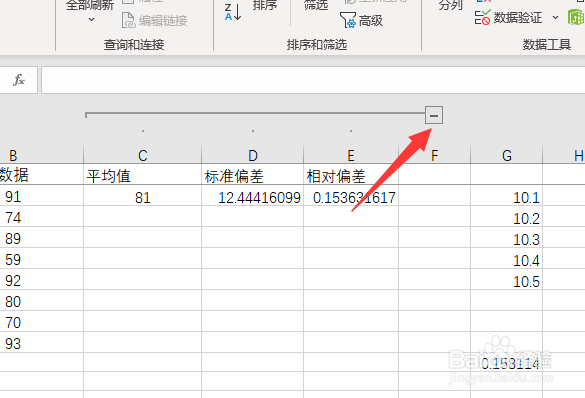
Task: Sort descending with the Z-A icon
Action: point(234,12)
